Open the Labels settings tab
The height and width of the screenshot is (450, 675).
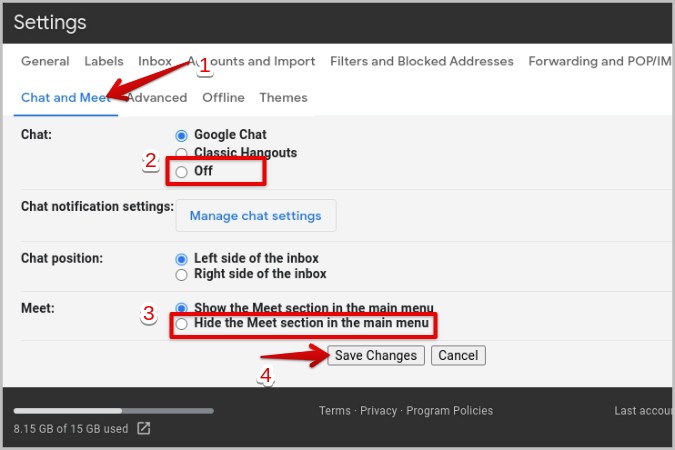click(x=104, y=61)
